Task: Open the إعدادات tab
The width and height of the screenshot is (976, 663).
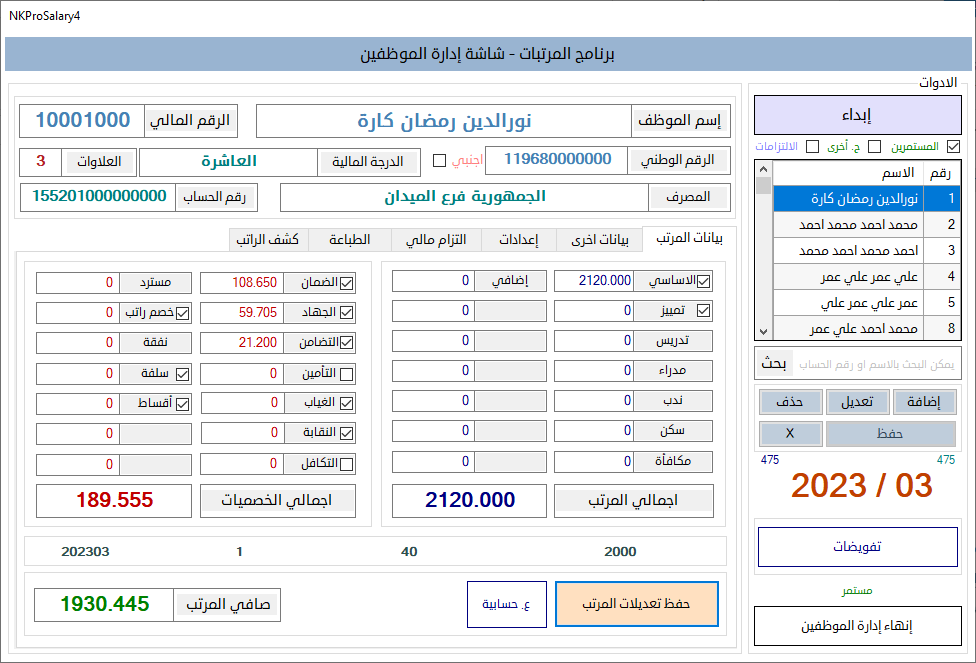Action: click(518, 240)
